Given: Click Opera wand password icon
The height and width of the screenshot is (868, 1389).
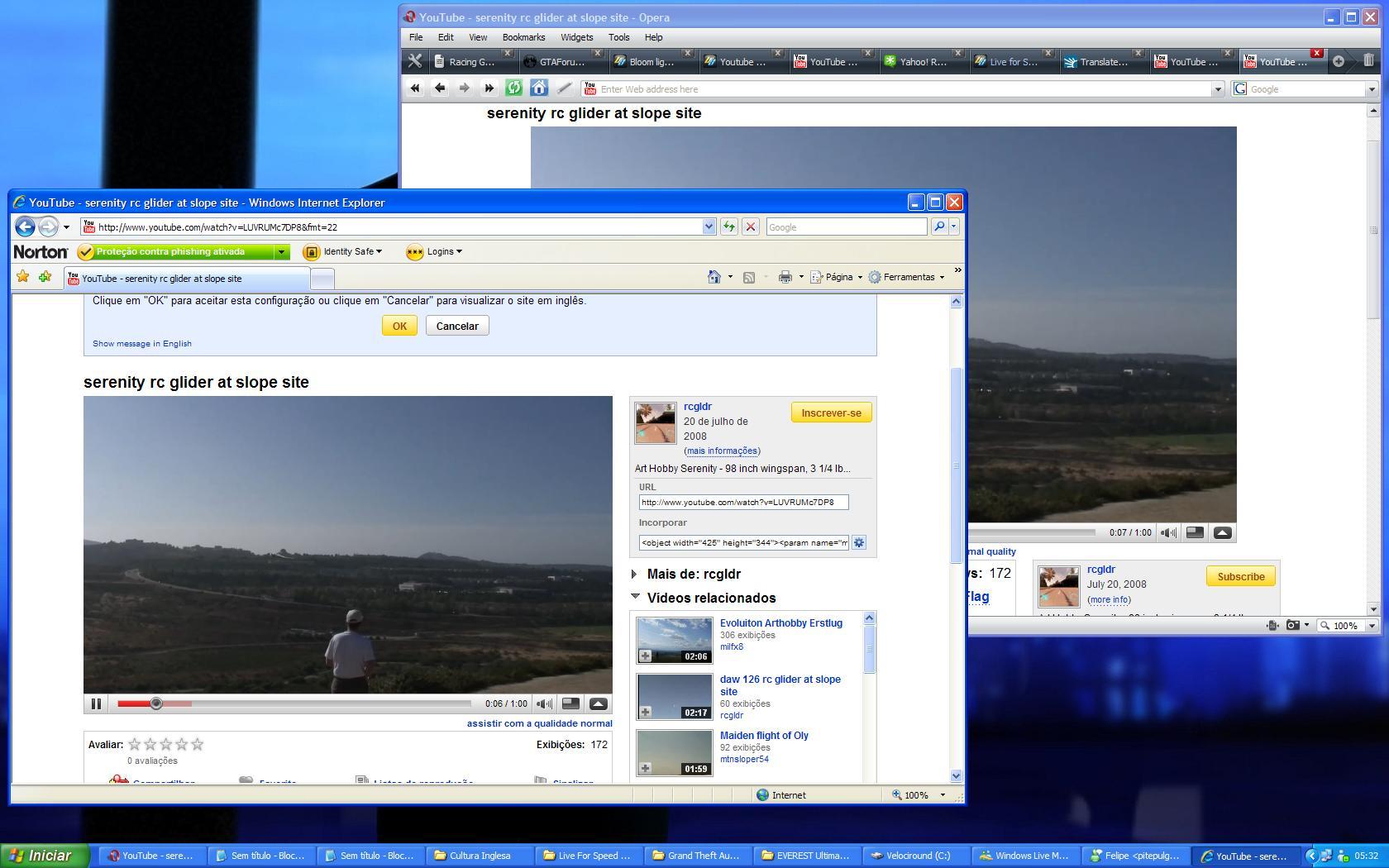Looking at the screenshot, I should click(x=564, y=88).
